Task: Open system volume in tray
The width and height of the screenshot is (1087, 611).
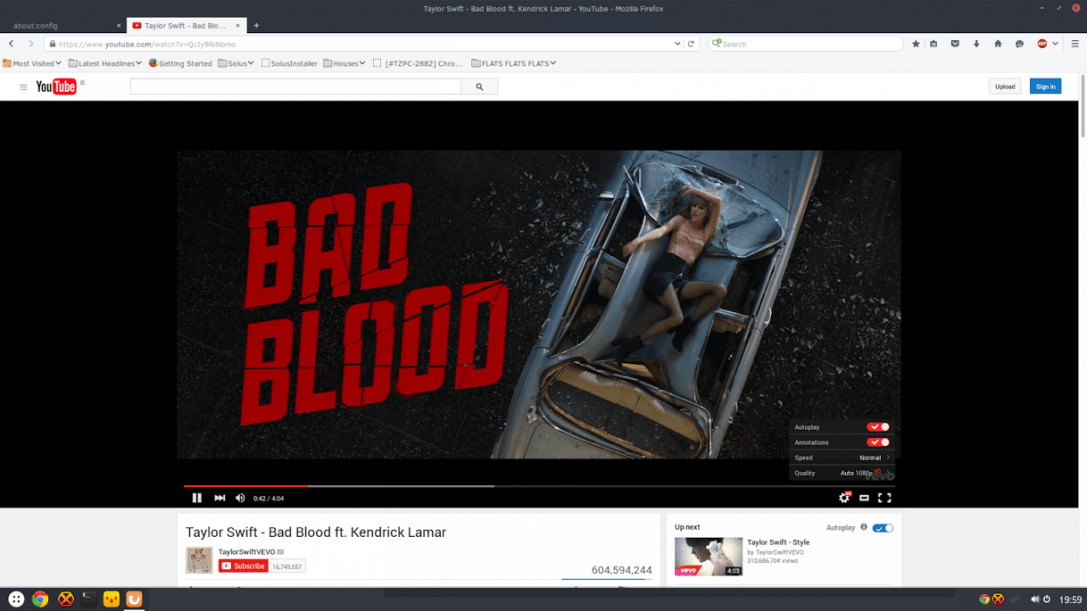Action: [x=1034, y=599]
